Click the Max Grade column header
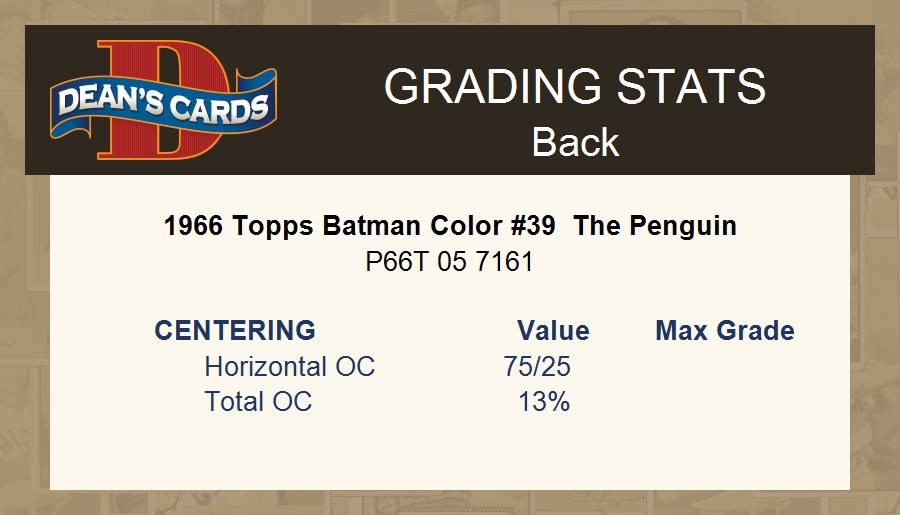900x515 pixels. click(725, 331)
